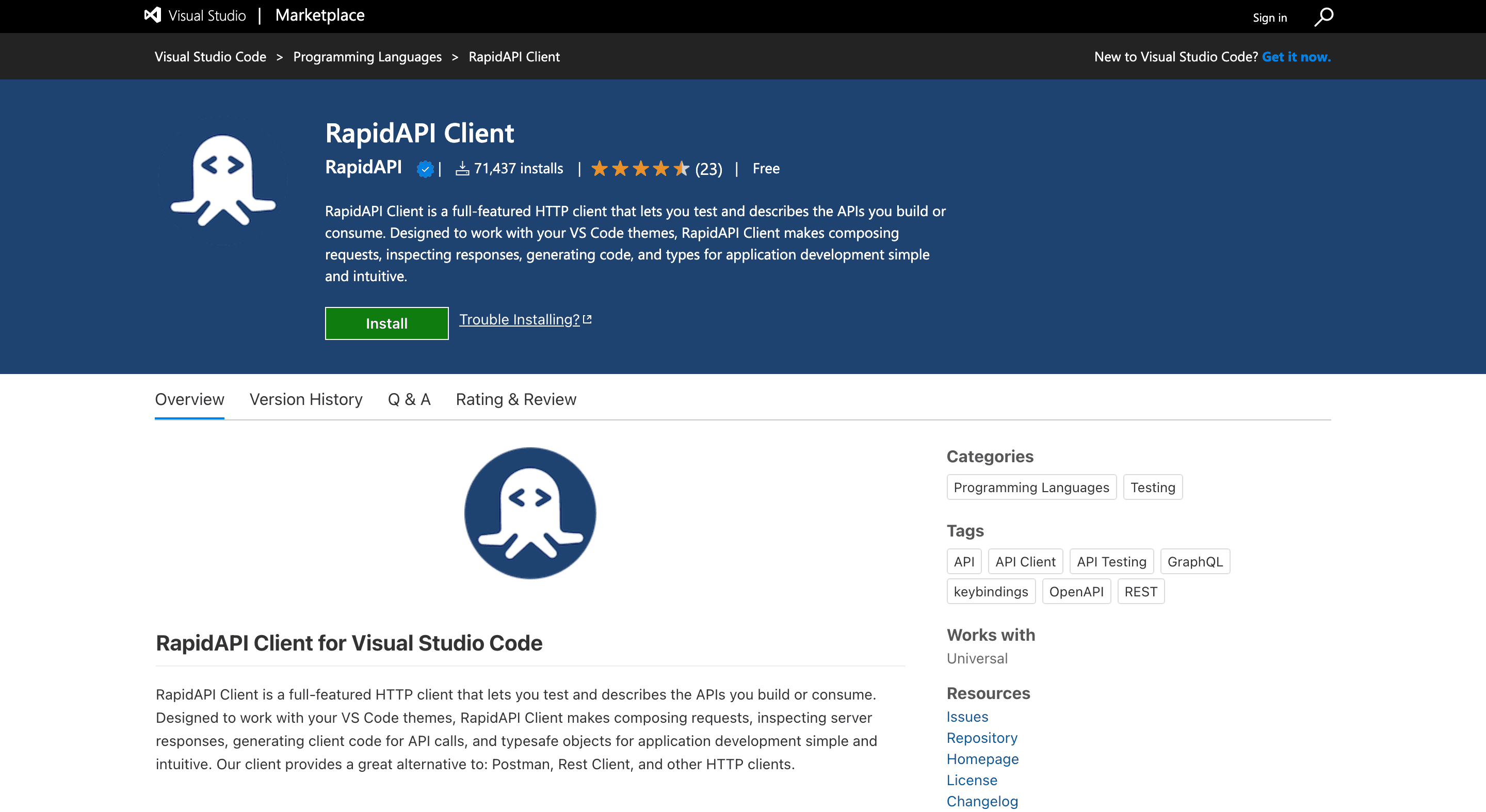Click the API Client tag
The width and height of the screenshot is (1486, 812).
(1025, 562)
